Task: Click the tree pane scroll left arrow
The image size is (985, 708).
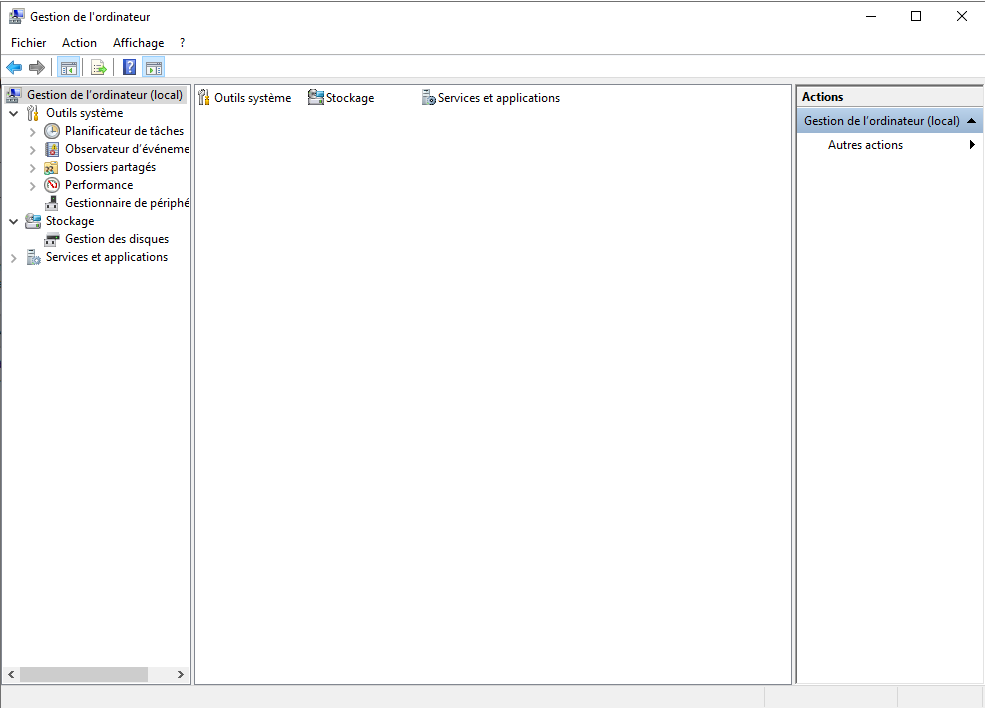Action: pos(11,674)
